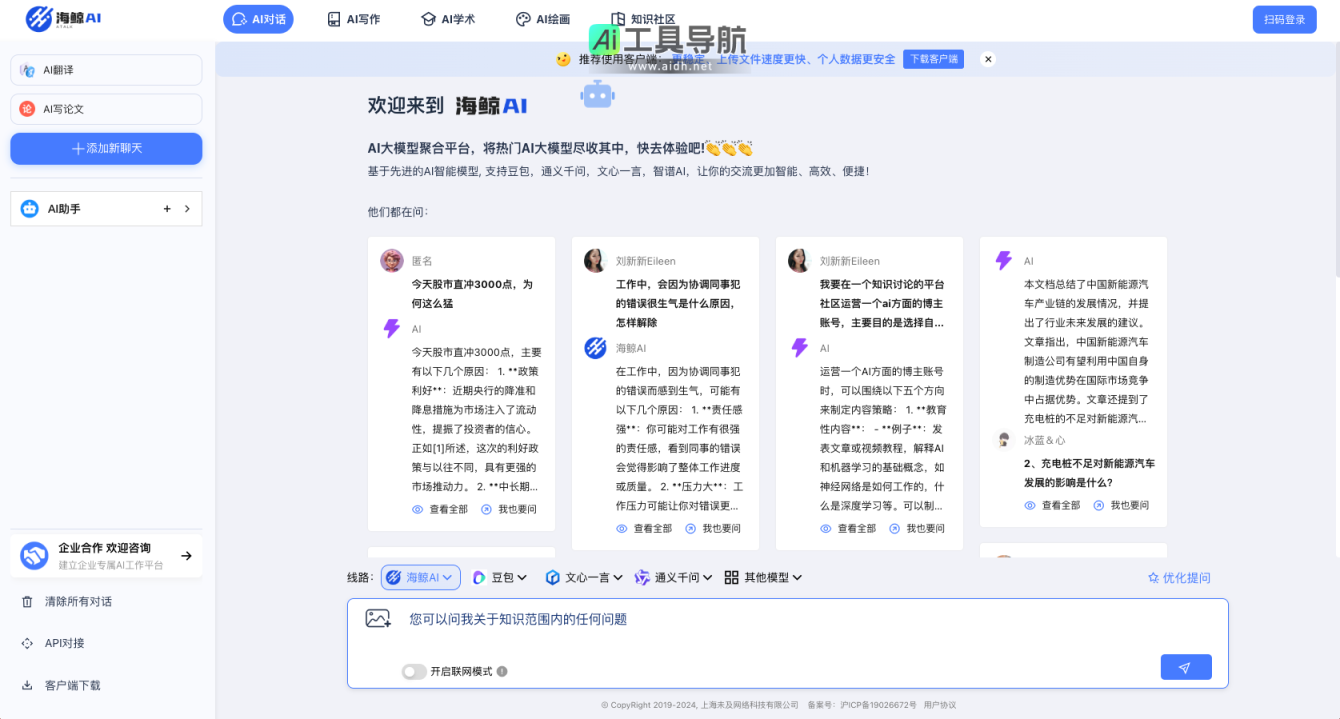Image resolution: width=1340 pixels, height=719 pixels.
Task: Open the 豆包 model dropdown
Action: click(x=499, y=577)
